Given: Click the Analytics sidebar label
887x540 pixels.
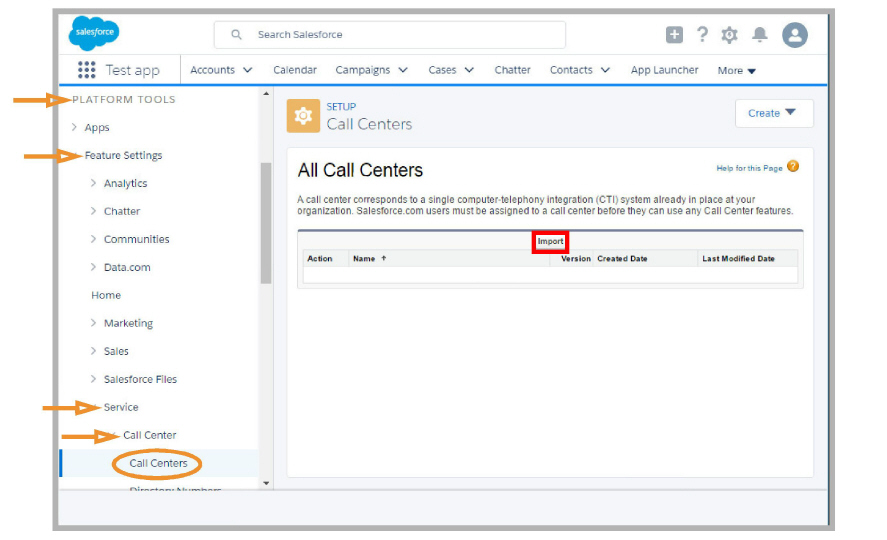Looking at the screenshot, I should 126,183.
